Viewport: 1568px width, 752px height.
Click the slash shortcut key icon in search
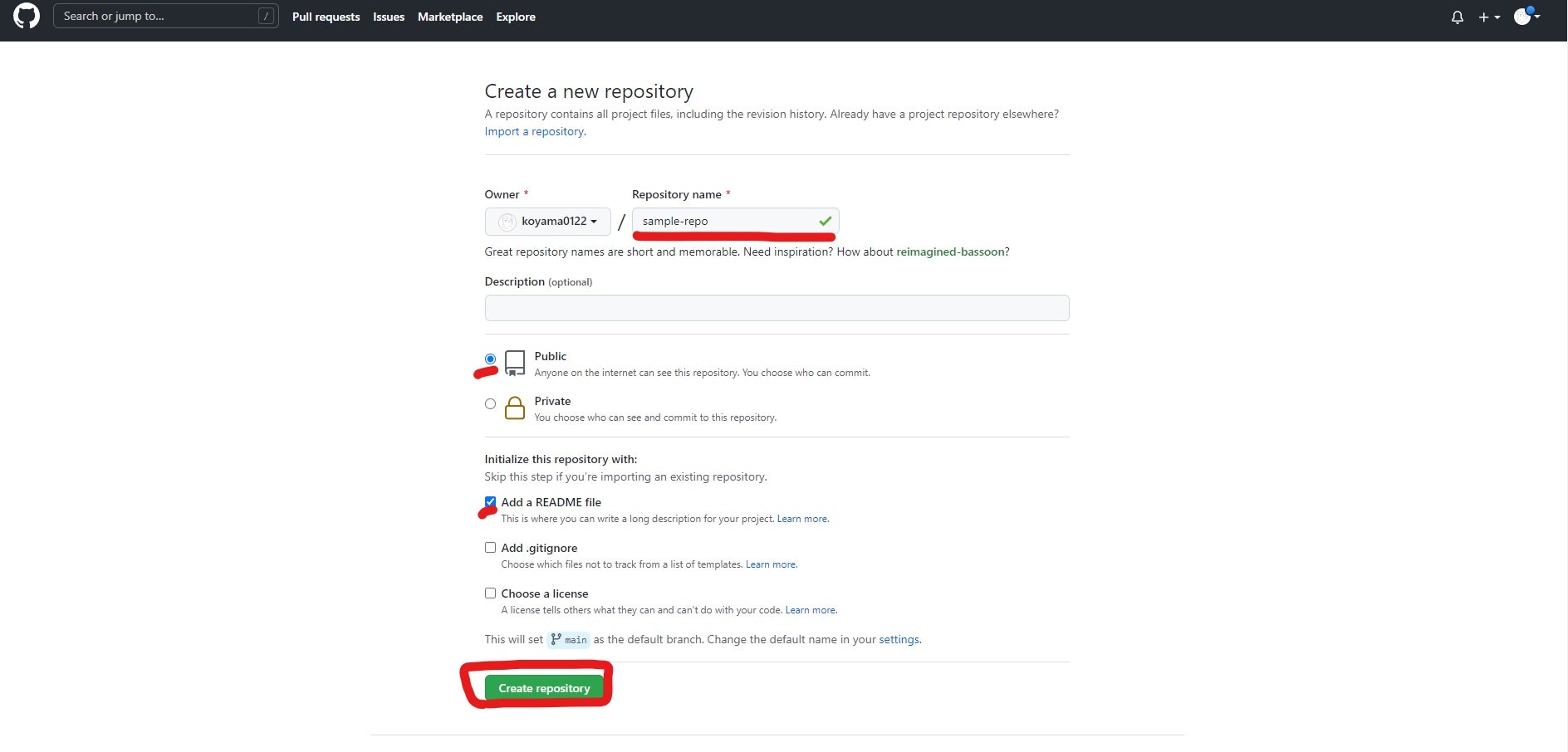266,16
